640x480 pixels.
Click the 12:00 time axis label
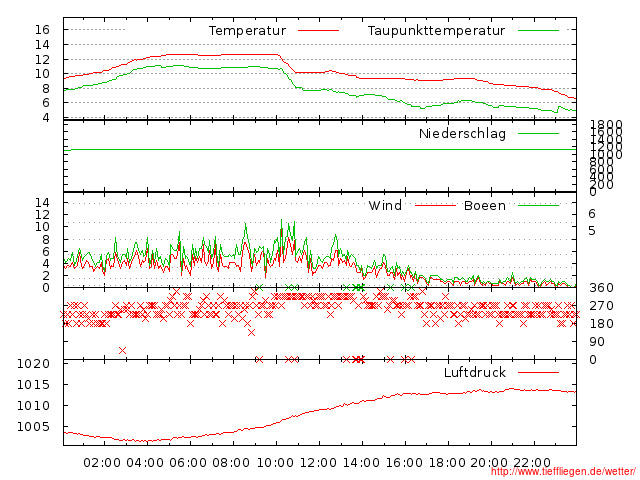[x=318, y=463]
